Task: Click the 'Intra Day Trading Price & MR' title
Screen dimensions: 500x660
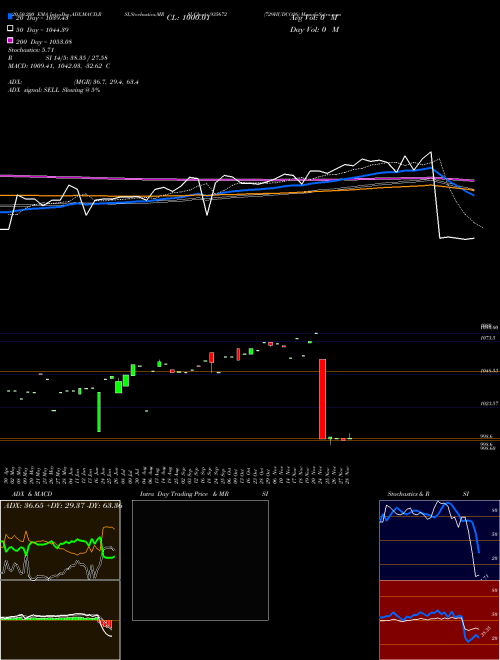Action: pos(184,494)
